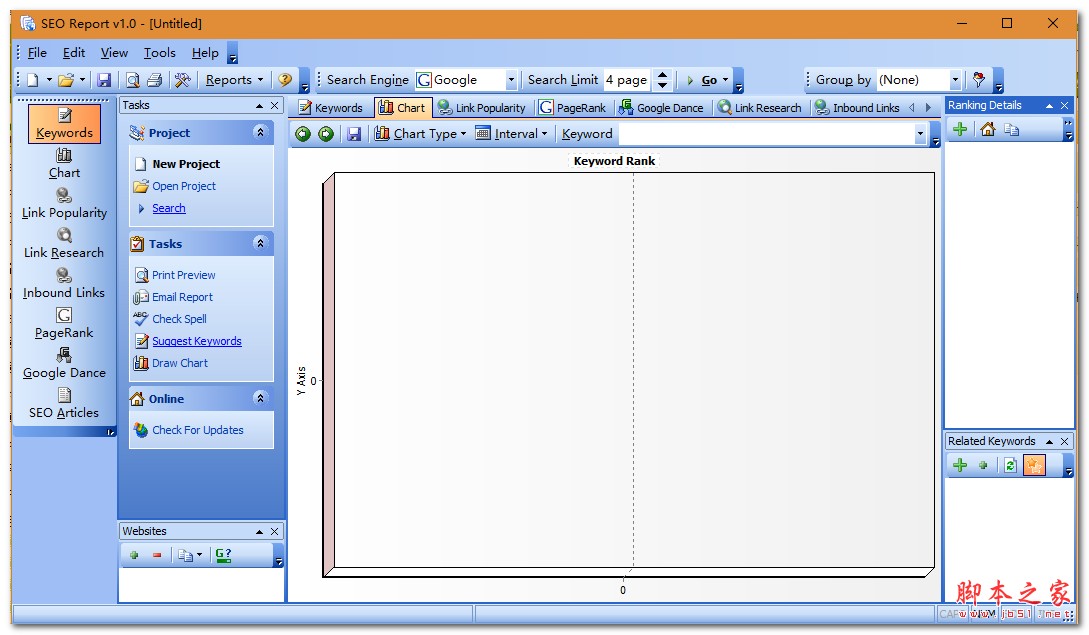Select SEO Articles in the left sidebar
This screenshot has height=635, width=1089.
coord(65,404)
